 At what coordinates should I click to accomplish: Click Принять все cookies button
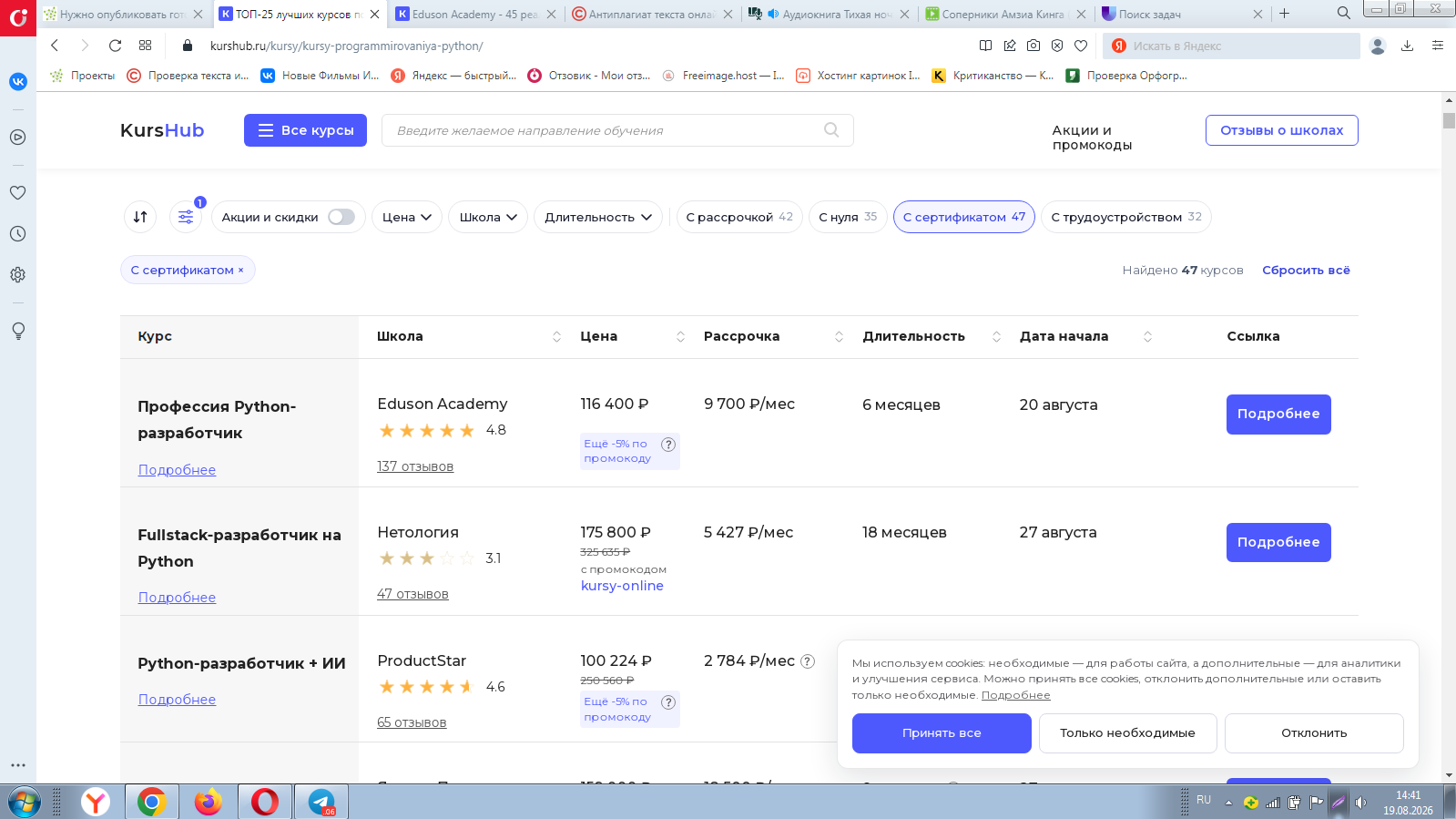click(942, 733)
